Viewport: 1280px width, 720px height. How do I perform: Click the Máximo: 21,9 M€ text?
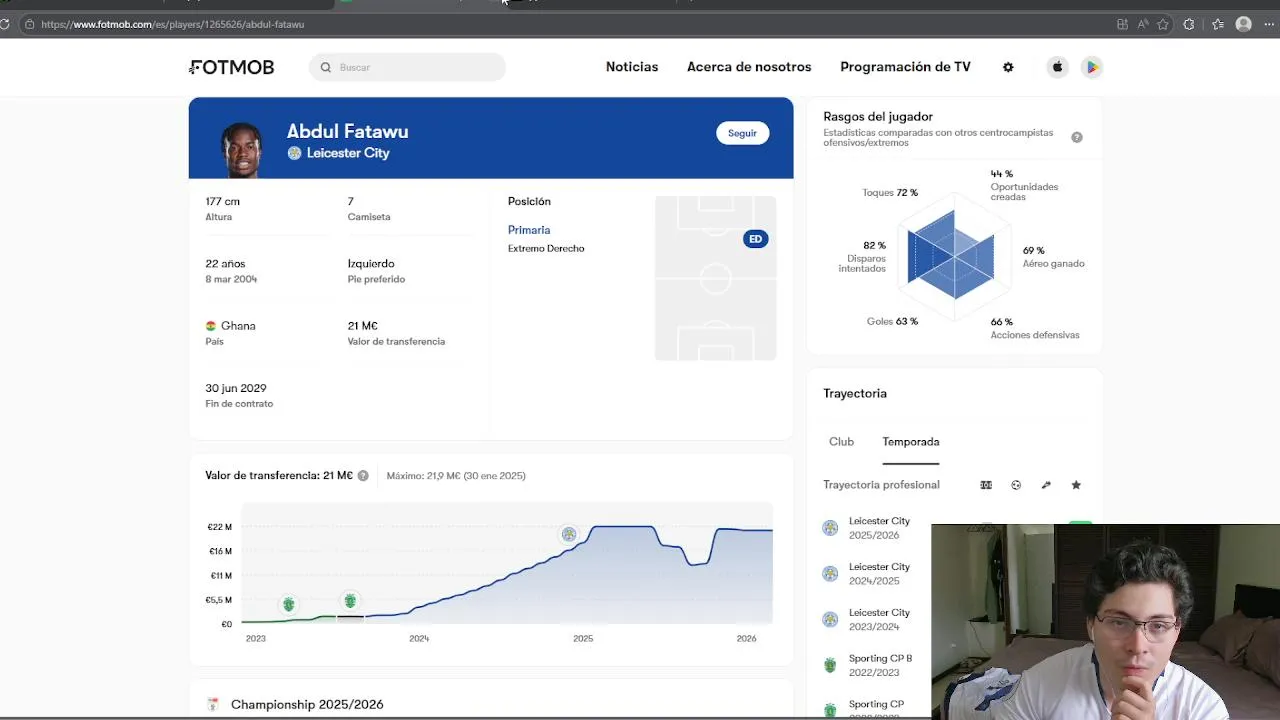click(456, 476)
